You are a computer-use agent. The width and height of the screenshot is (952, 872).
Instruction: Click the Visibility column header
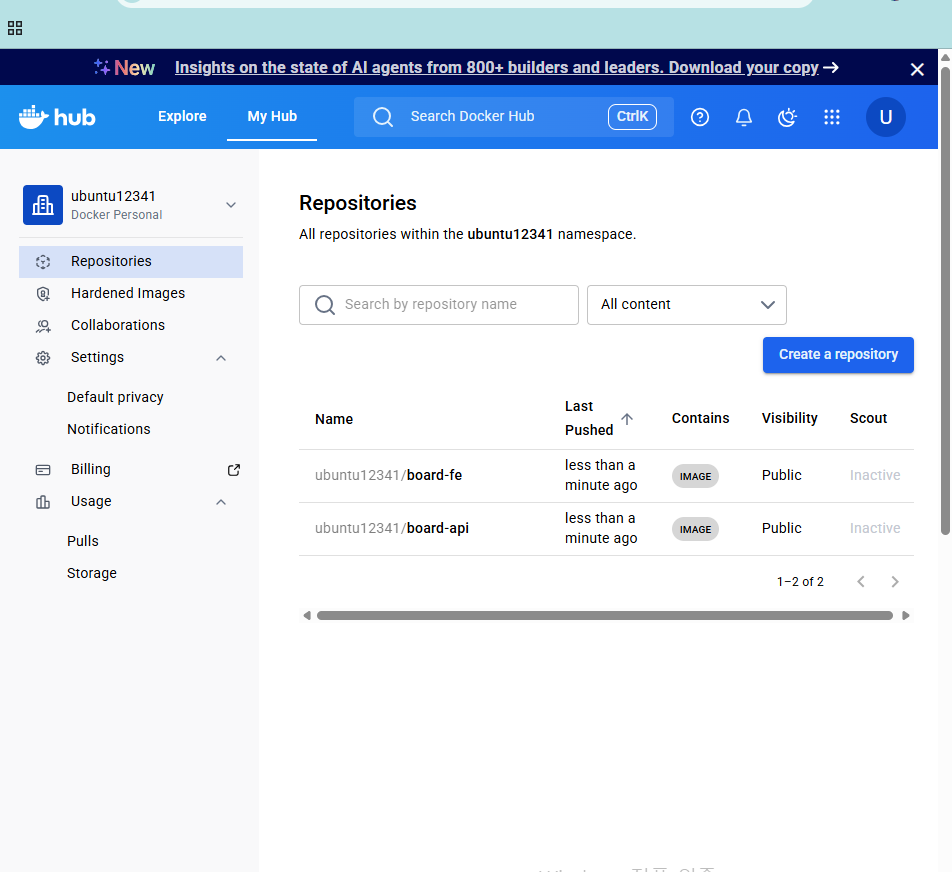(x=789, y=418)
